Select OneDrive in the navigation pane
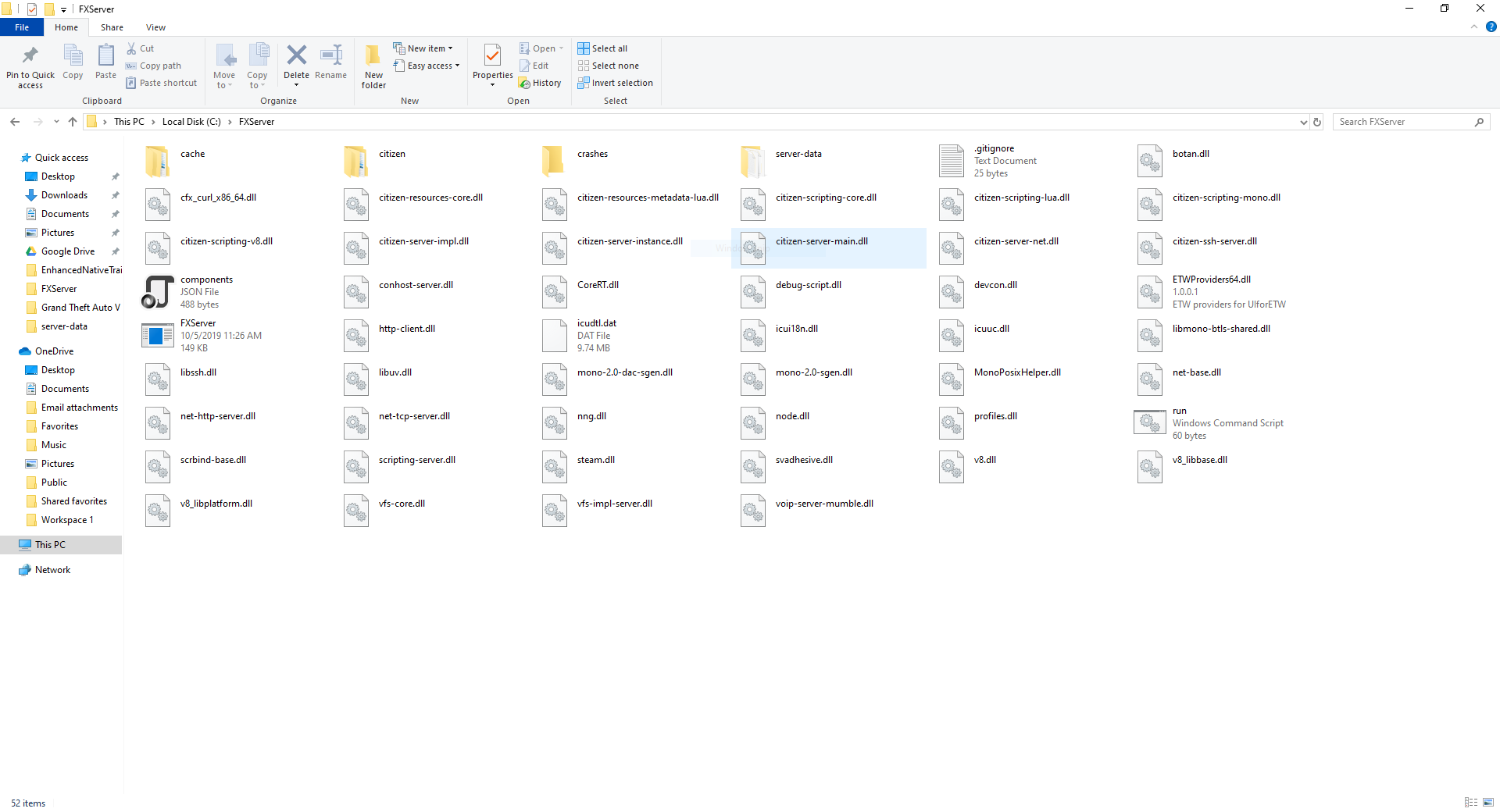1500x812 pixels. [x=54, y=351]
